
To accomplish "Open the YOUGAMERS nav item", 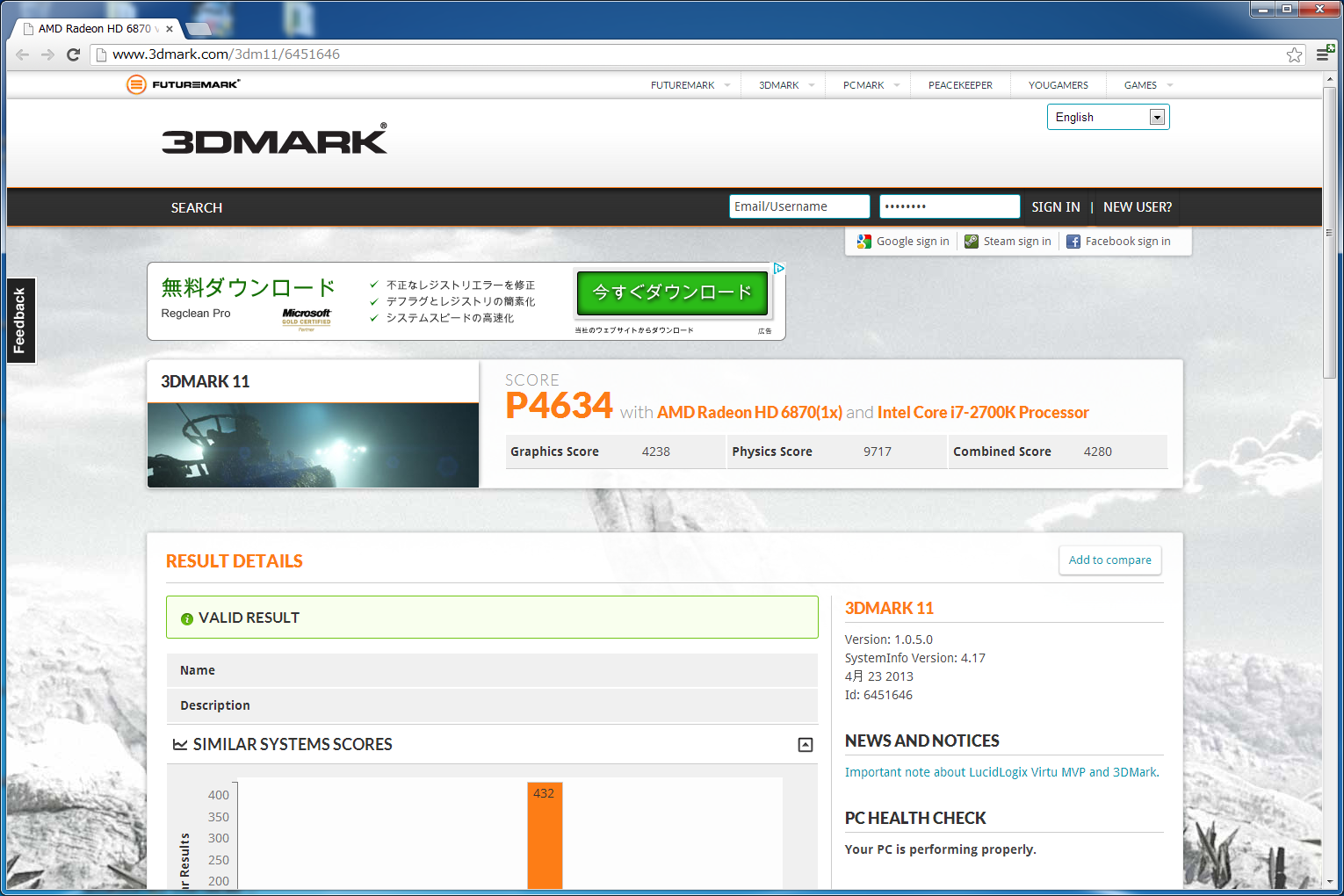I will point(1059,85).
